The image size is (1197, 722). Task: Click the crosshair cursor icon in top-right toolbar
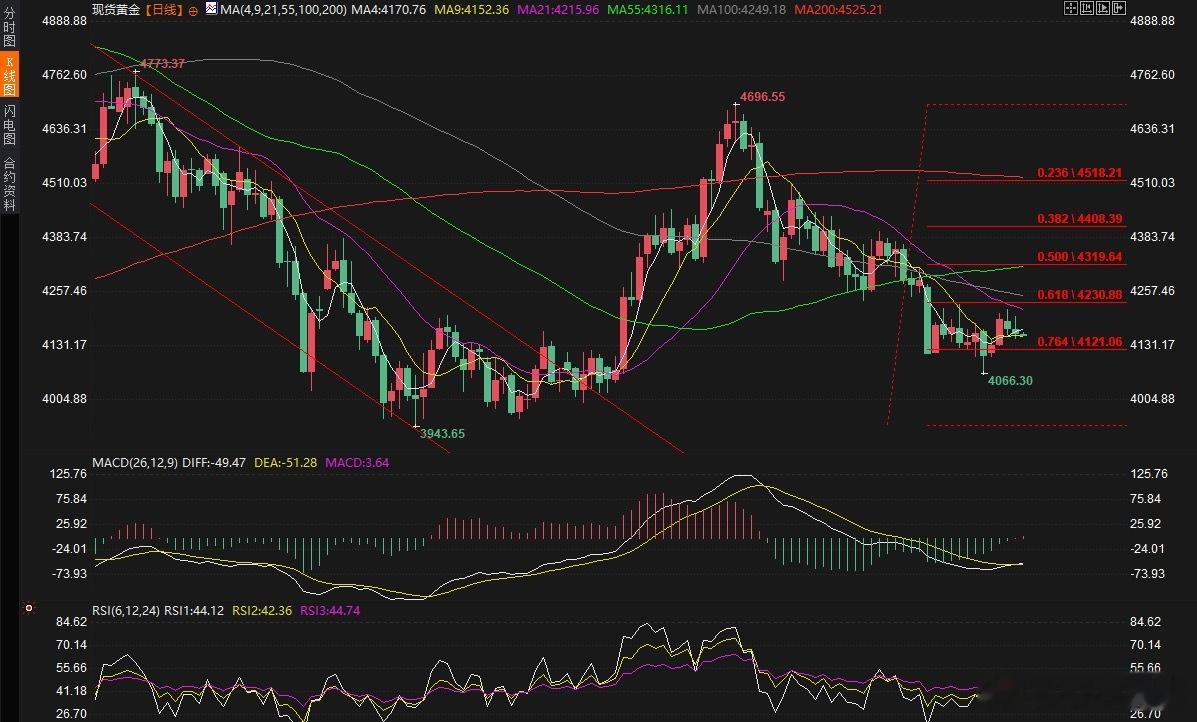1070,8
